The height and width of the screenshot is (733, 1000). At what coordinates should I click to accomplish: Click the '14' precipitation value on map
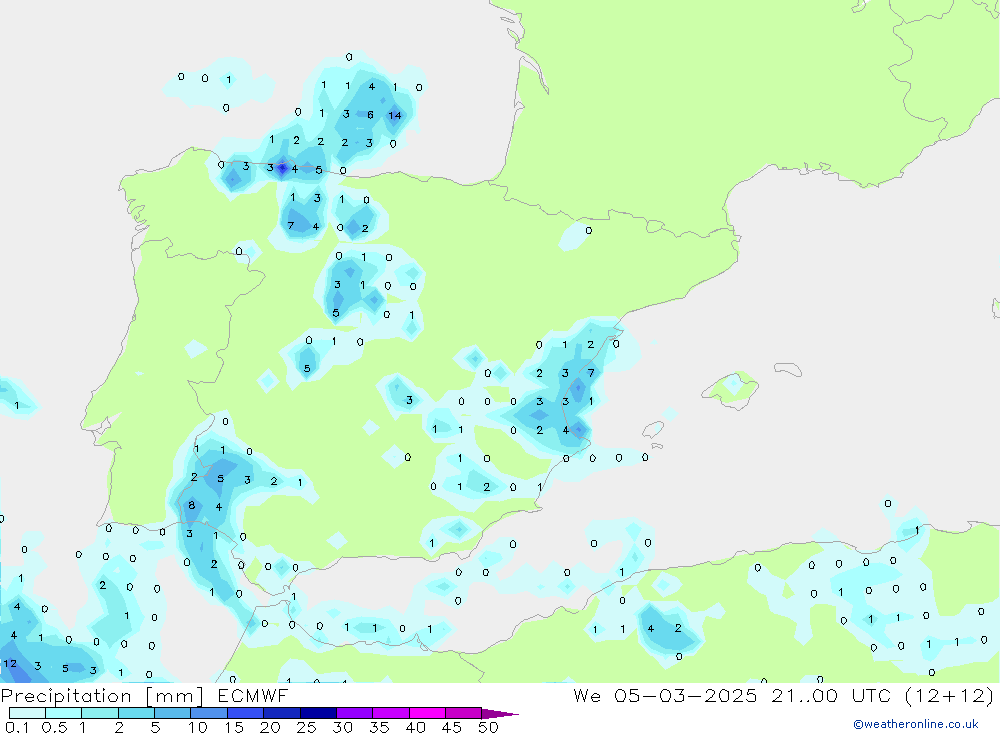(395, 115)
